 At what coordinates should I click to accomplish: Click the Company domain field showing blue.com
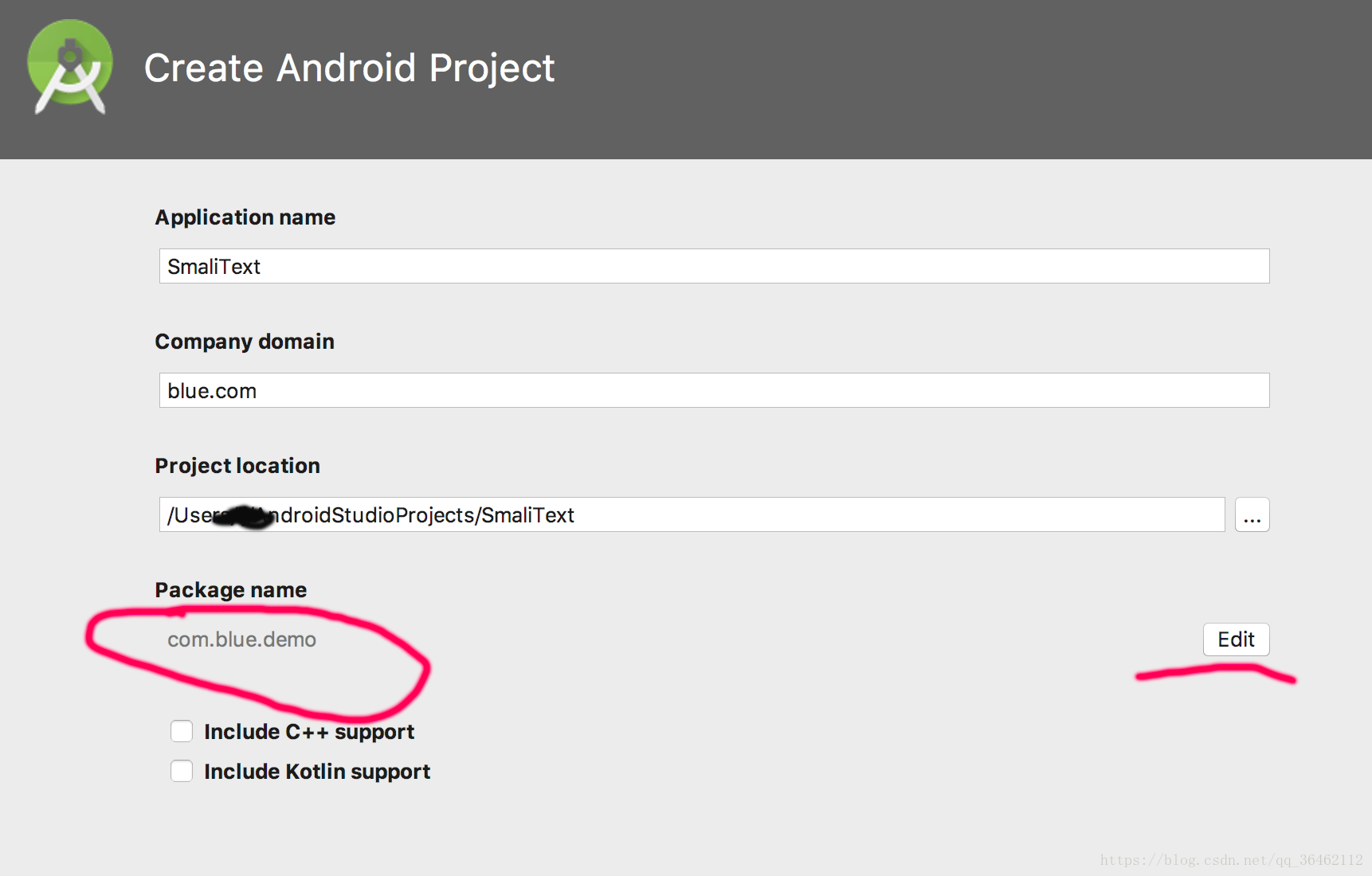pyautogui.click(x=714, y=390)
